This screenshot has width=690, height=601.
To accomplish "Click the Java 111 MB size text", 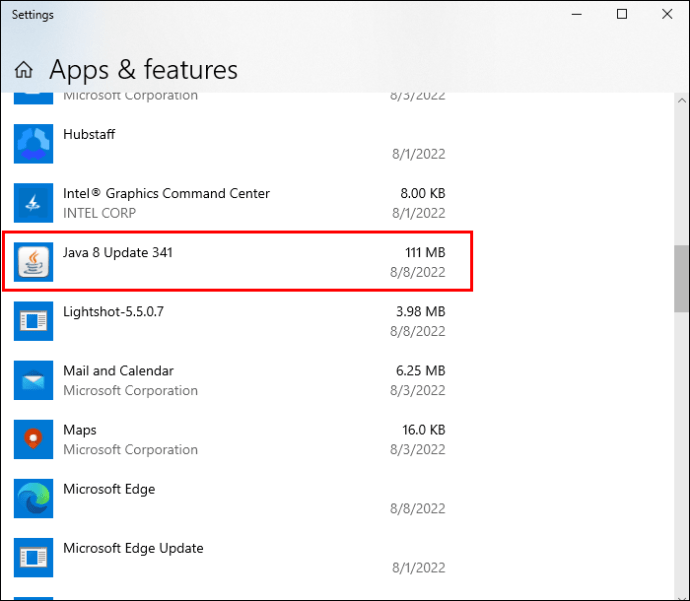I will pos(423,253).
